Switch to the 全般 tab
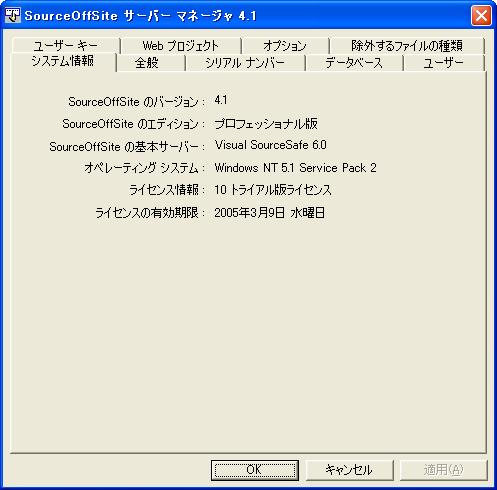497x490 pixels. [147, 63]
